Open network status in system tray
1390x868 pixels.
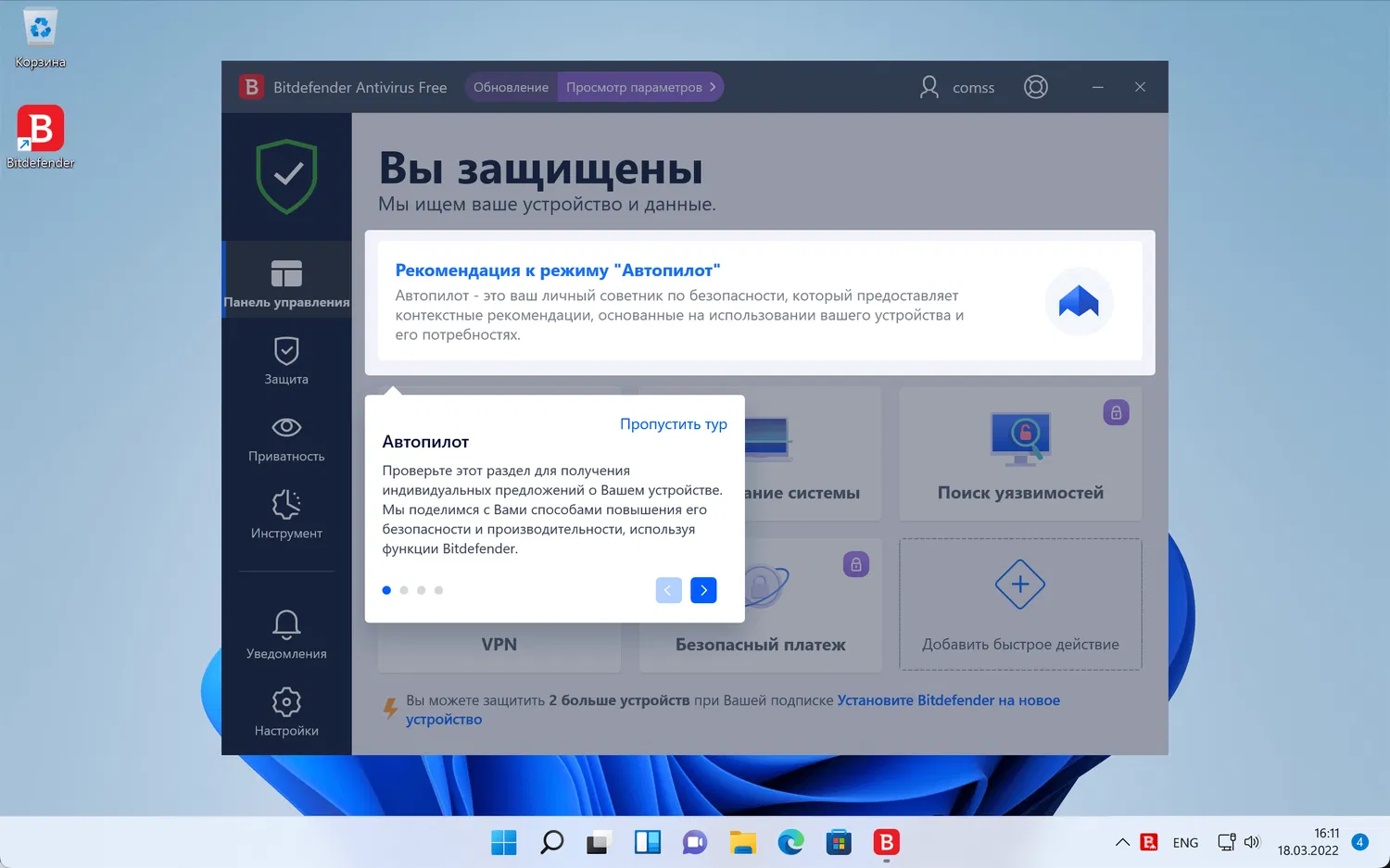pos(1226,842)
